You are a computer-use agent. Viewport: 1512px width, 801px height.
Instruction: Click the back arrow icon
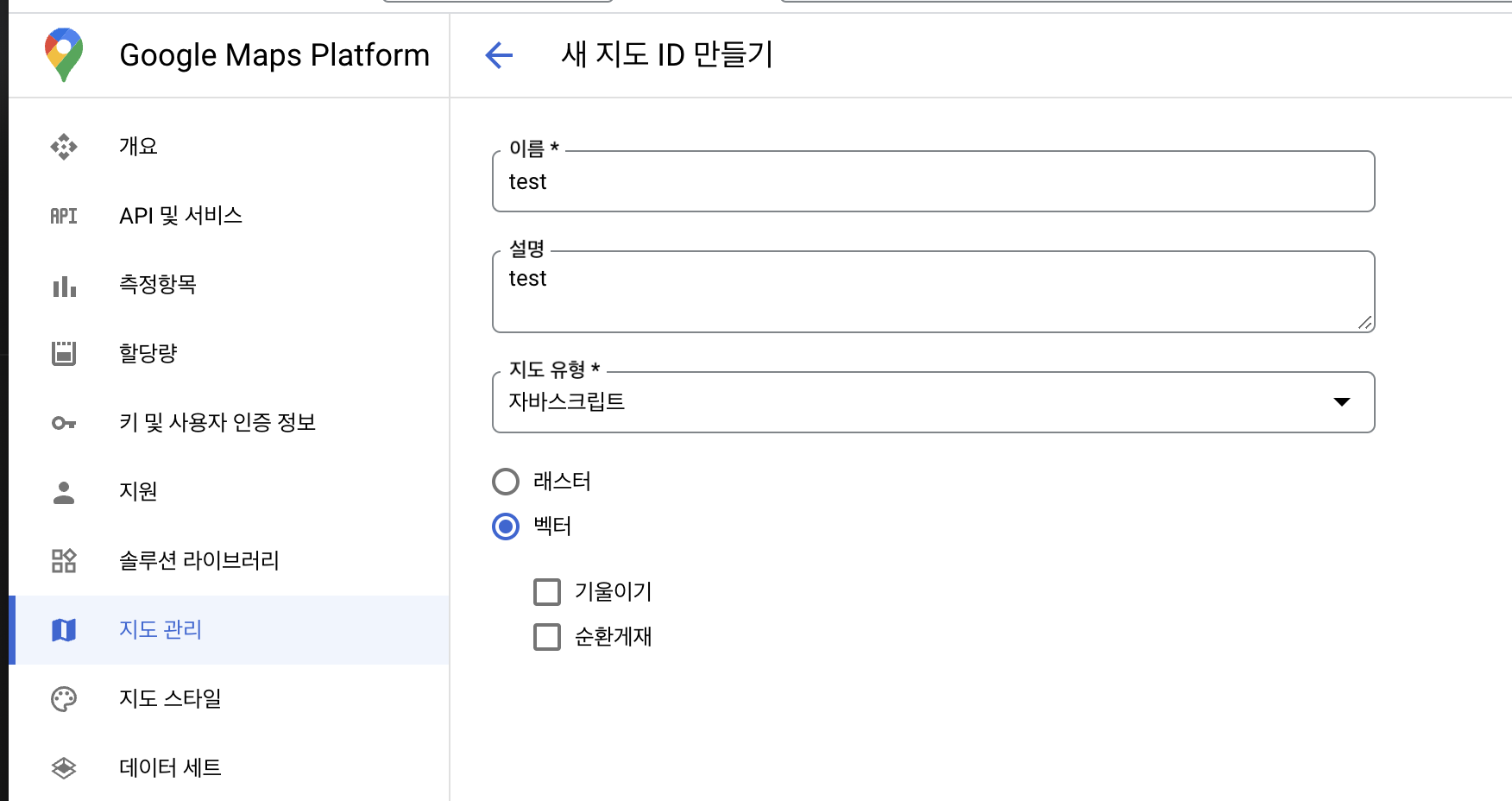click(x=499, y=55)
